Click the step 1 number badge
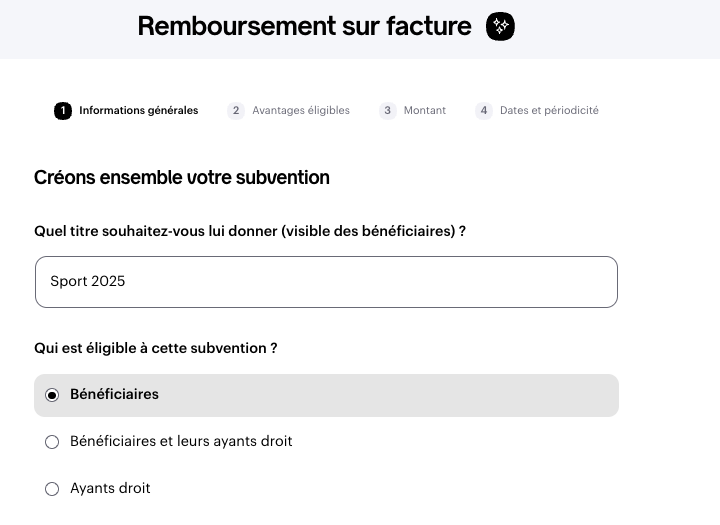 [x=63, y=111]
